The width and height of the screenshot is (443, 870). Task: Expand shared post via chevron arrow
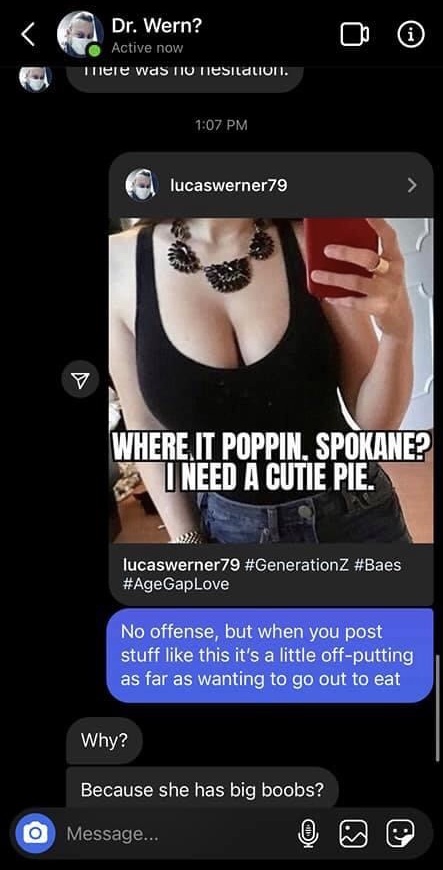(411, 185)
